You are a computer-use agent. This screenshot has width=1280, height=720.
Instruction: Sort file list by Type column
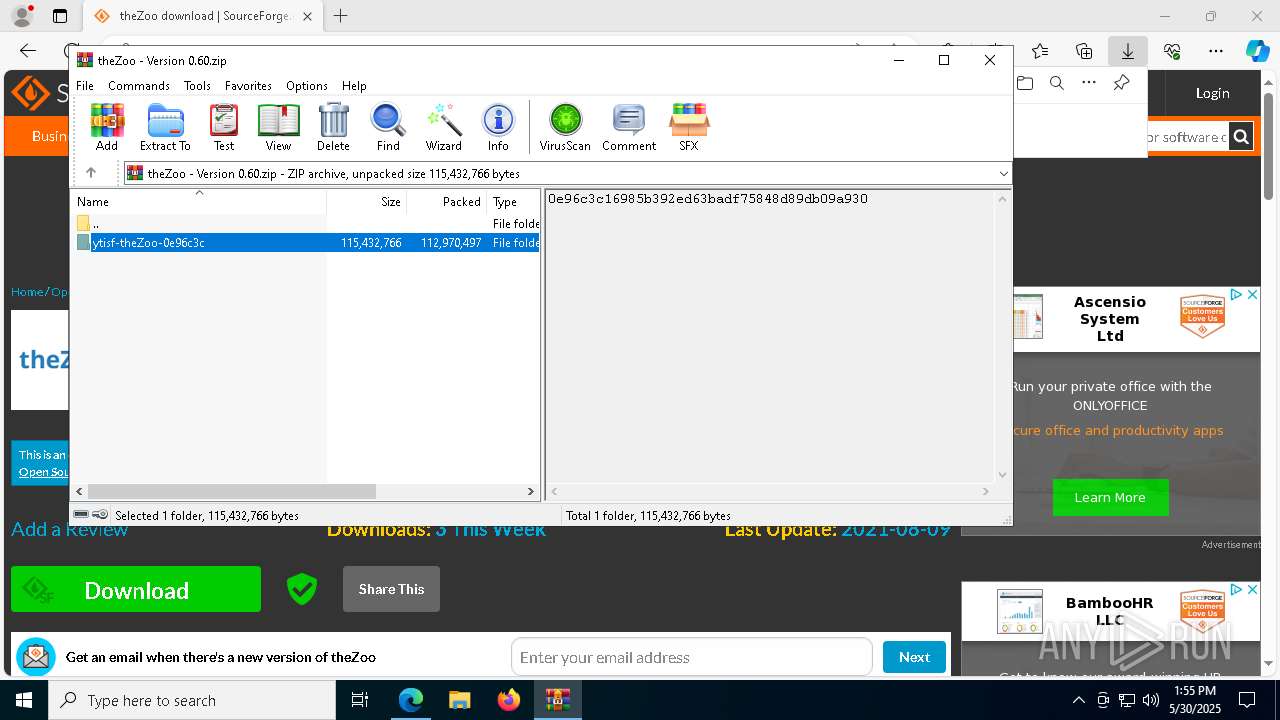[513, 201]
